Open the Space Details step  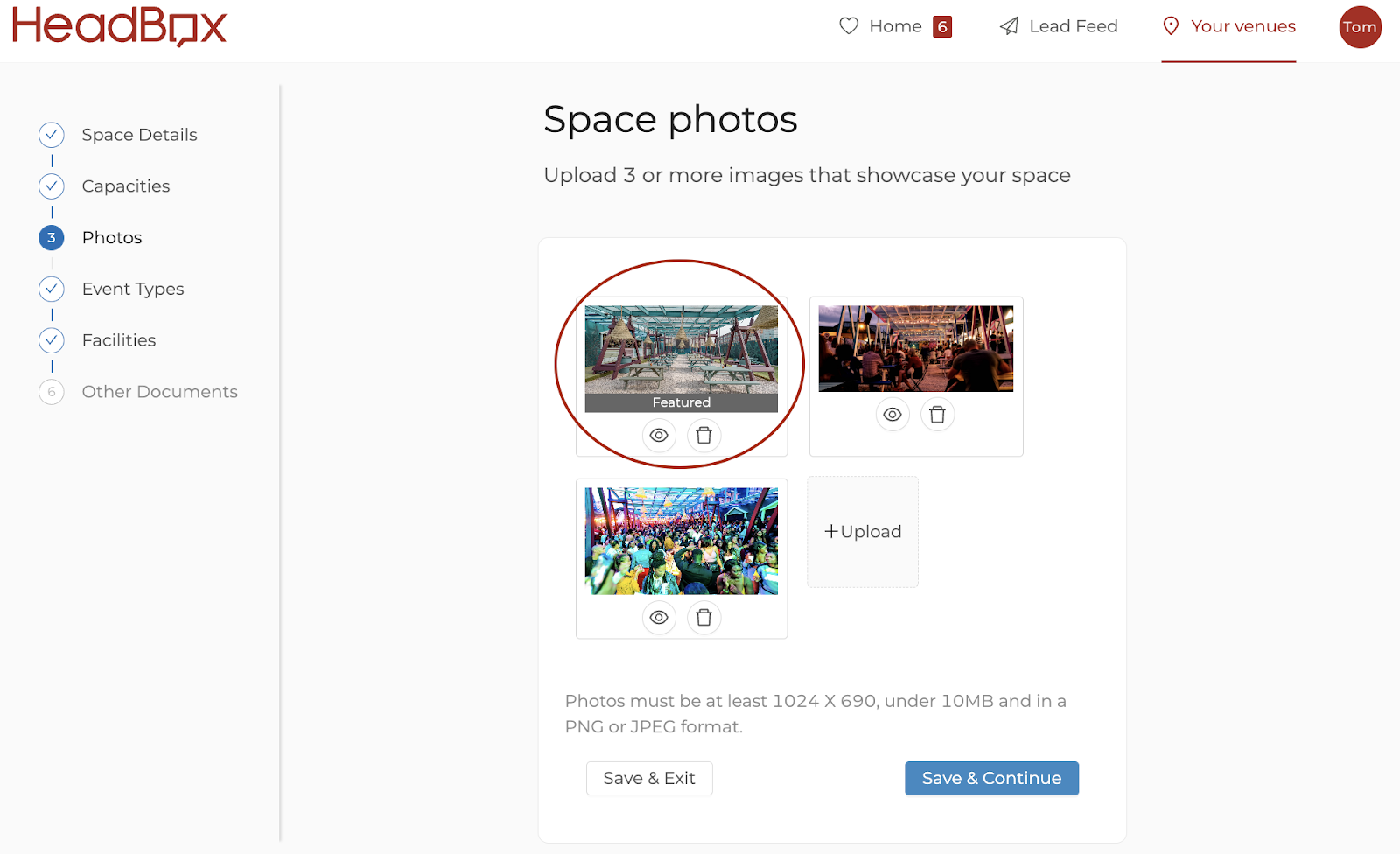[140, 135]
